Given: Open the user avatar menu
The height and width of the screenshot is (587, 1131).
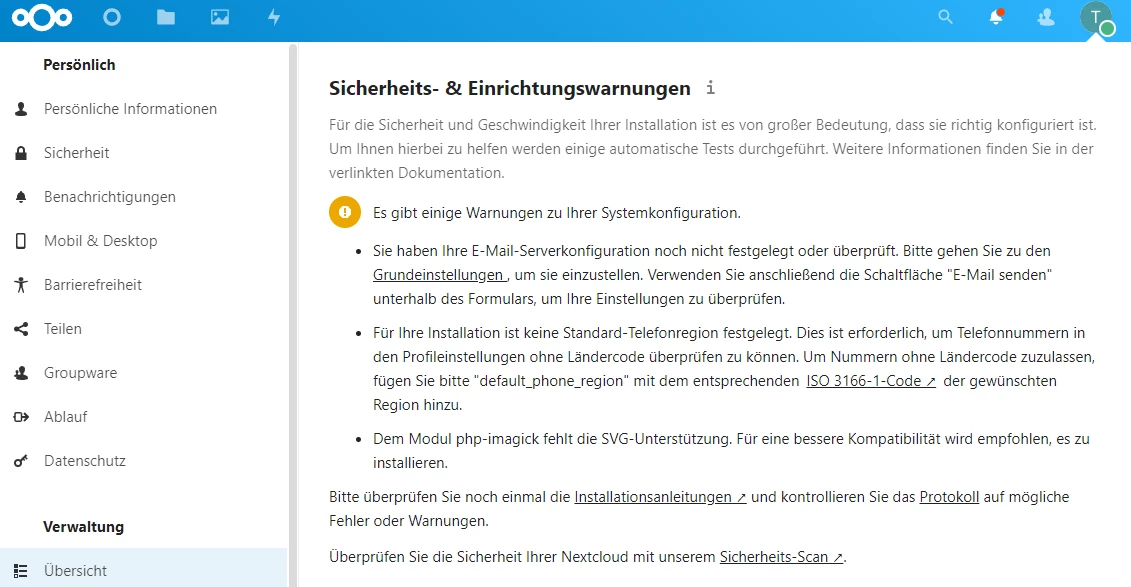Looking at the screenshot, I should pyautogui.click(x=1096, y=18).
